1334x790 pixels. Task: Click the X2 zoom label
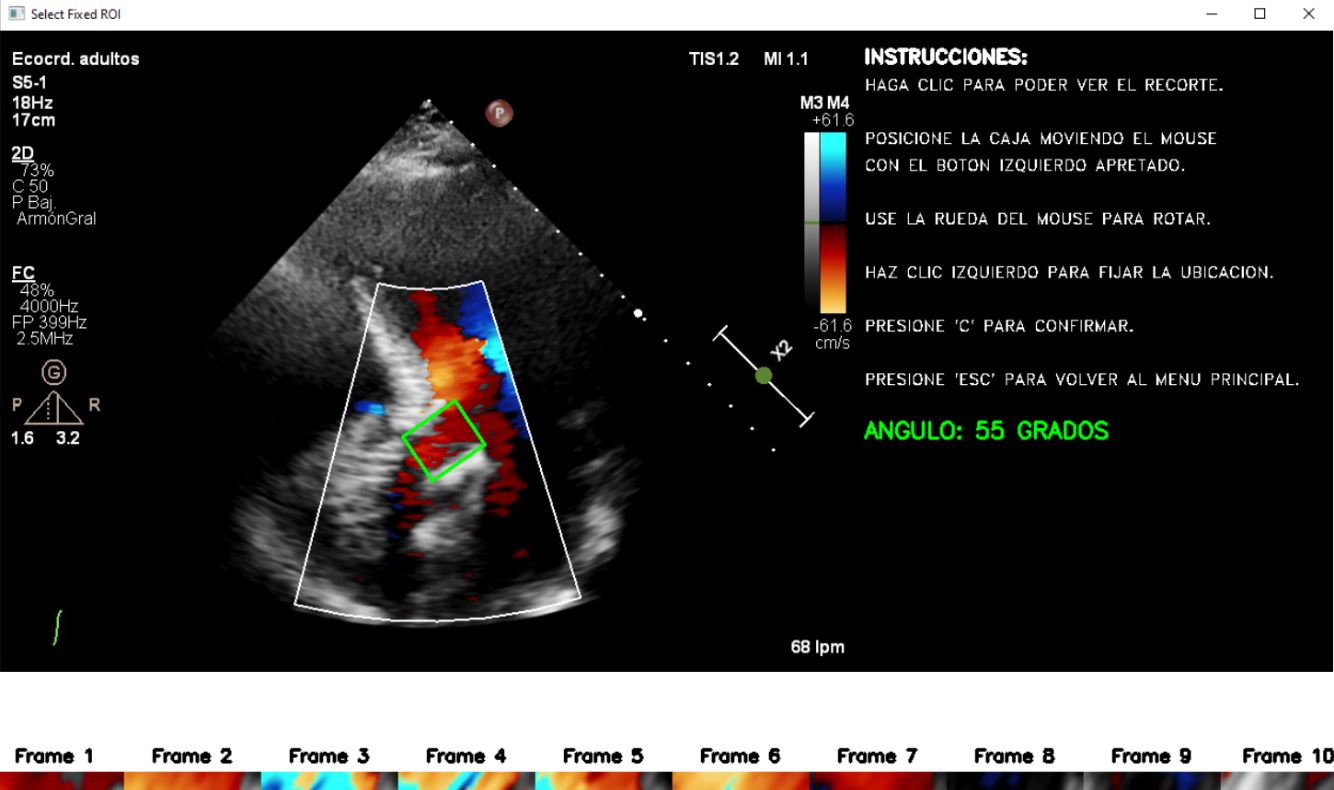tap(782, 349)
